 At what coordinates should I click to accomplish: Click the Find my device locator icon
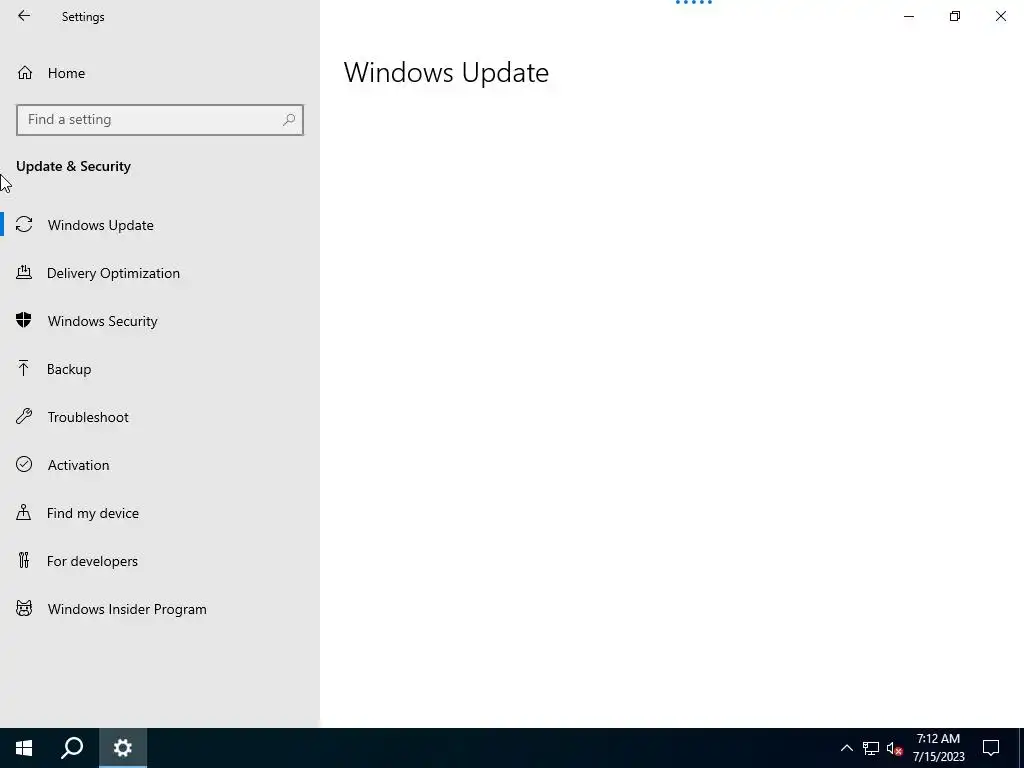[x=24, y=512]
